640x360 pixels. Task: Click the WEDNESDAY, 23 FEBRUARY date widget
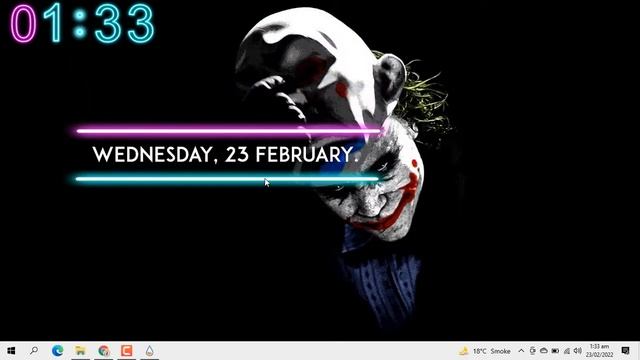(x=226, y=154)
